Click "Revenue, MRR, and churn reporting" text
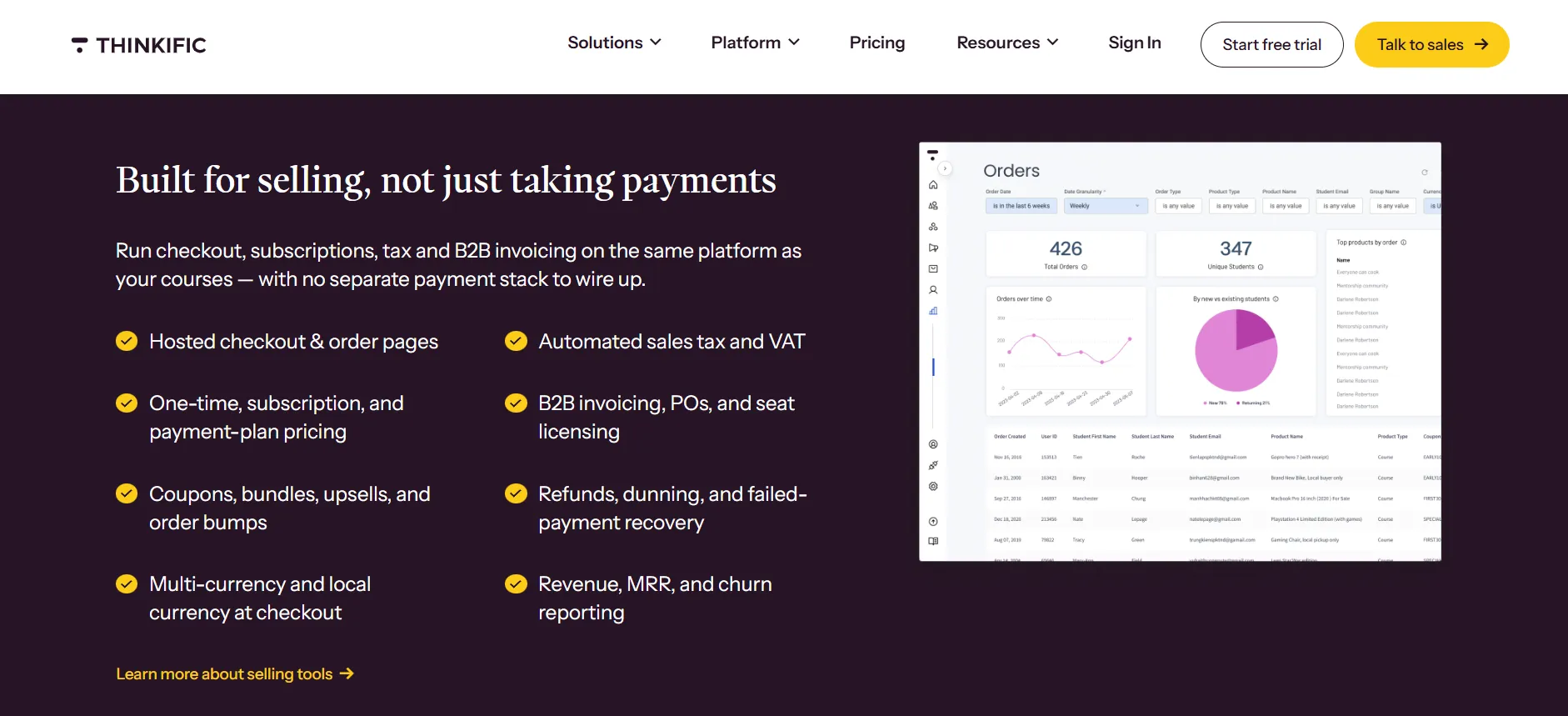This screenshot has width=1568, height=716. tap(655, 598)
